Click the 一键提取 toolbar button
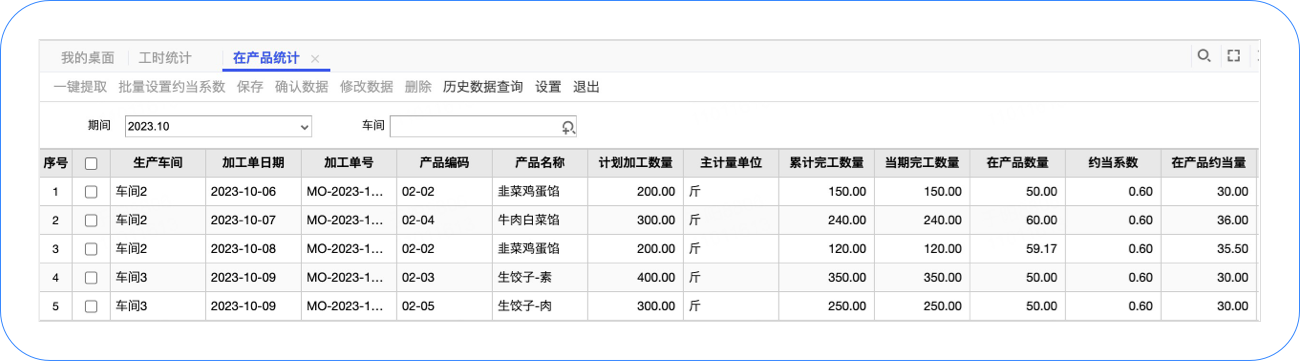Screen dimensions: 1300x361 tap(80, 87)
